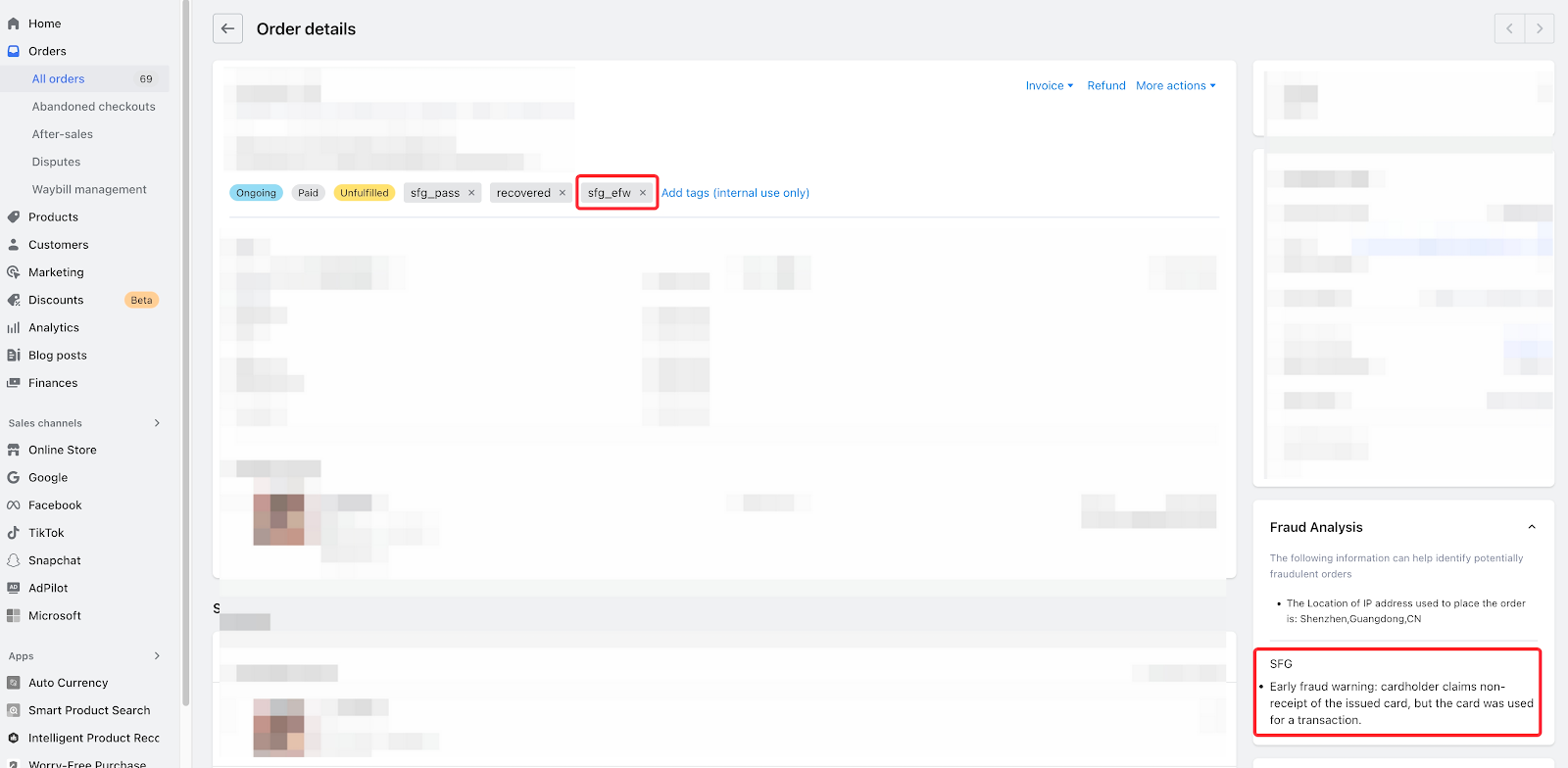The image size is (1568, 768).
Task: Expand the Apps section
Action: point(157,656)
